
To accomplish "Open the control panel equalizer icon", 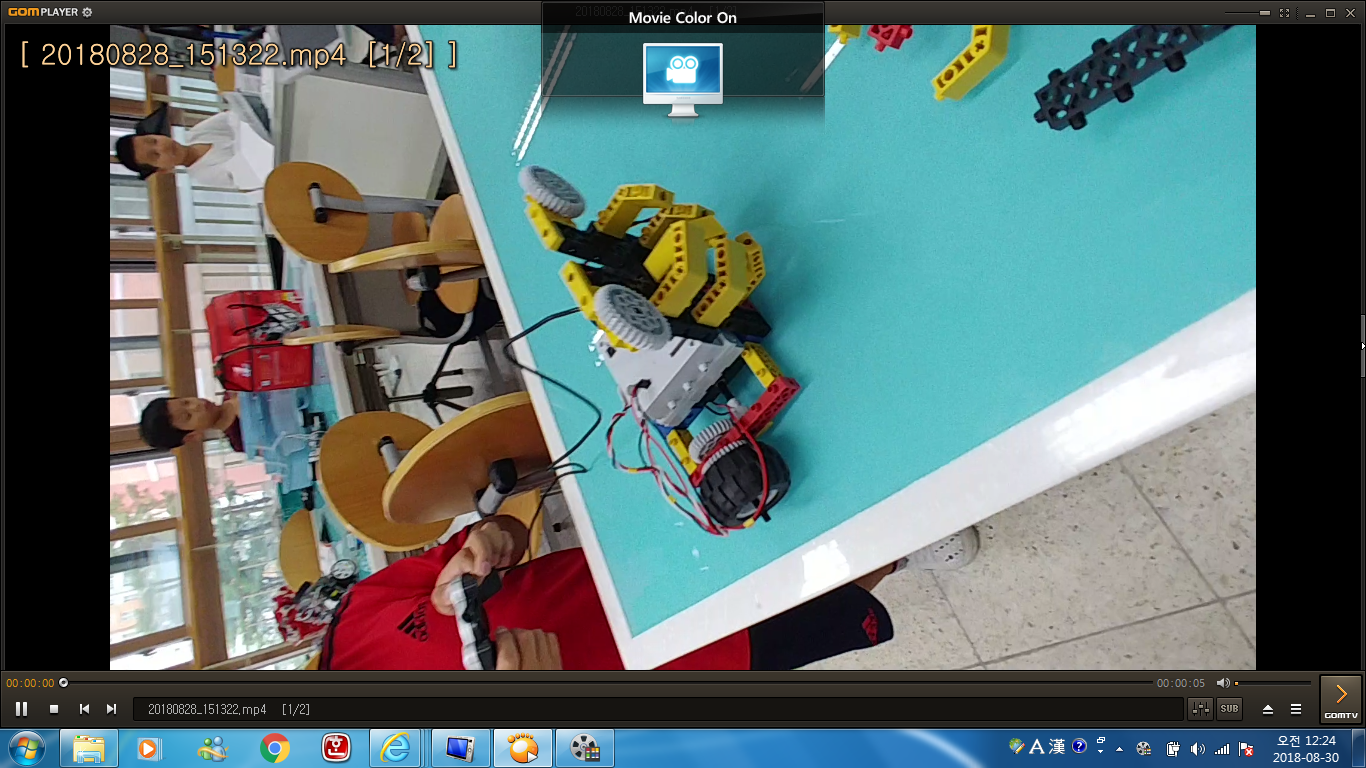I will pyautogui.click(x=1200, y=709).
